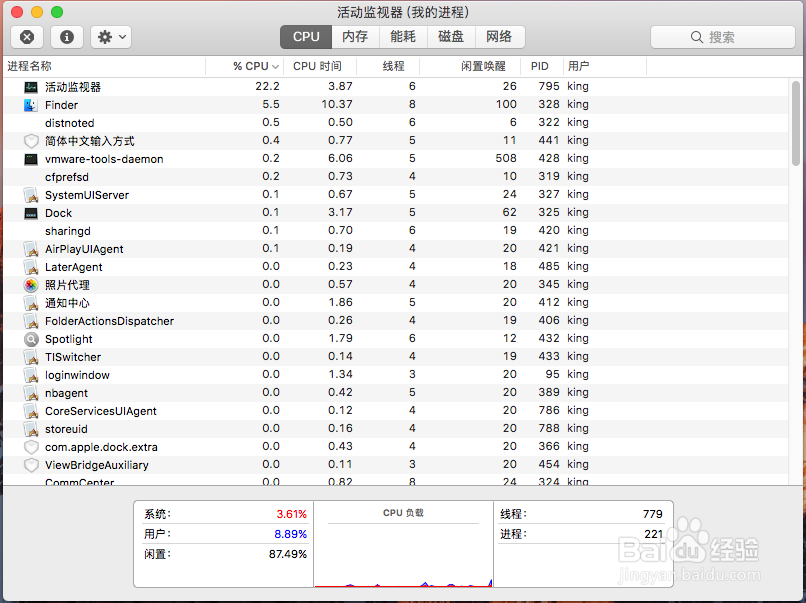Select the FolderActionsDispatcher app icon

coord(31,321)
